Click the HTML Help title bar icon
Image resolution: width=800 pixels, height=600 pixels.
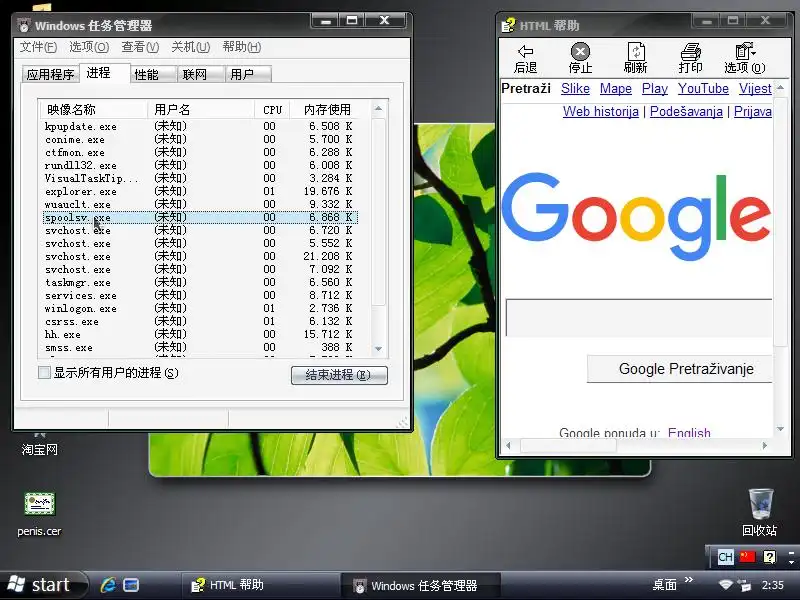point(508,25)
